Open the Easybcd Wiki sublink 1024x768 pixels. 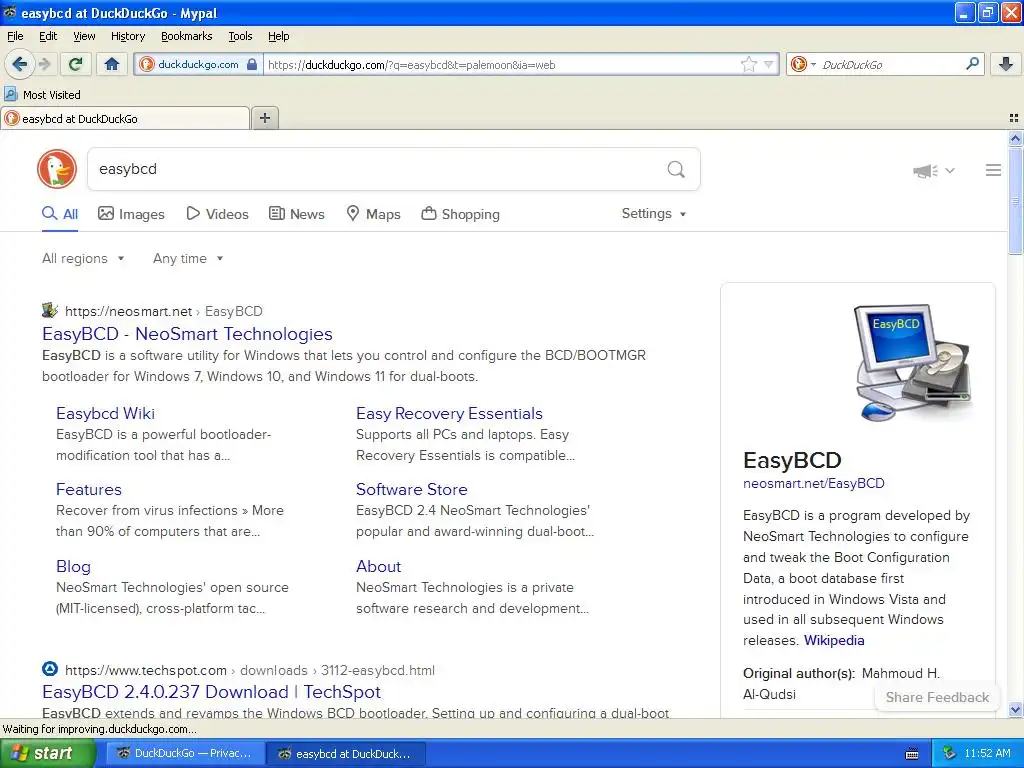point(105,413)
